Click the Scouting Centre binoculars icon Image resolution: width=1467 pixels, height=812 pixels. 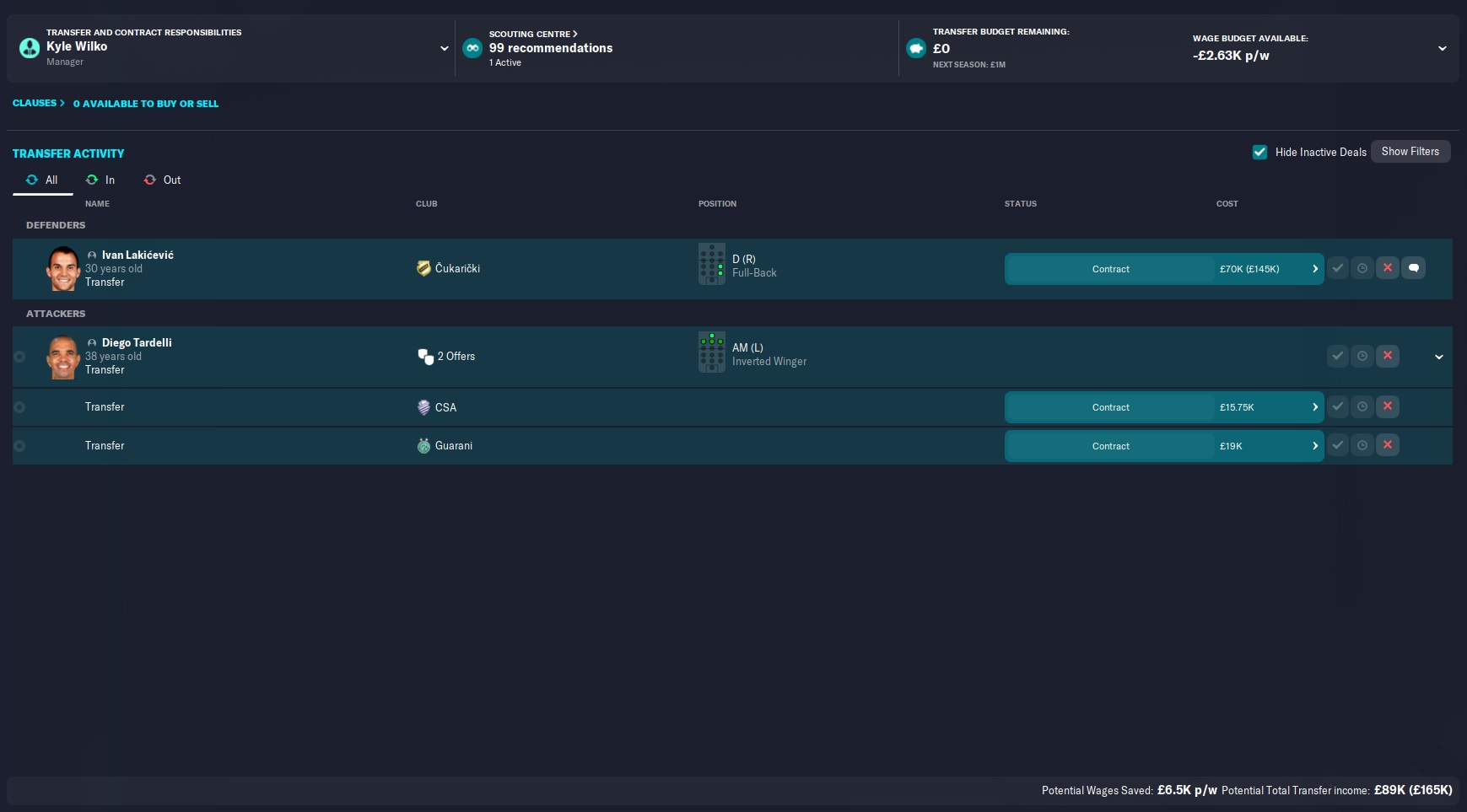472,48
